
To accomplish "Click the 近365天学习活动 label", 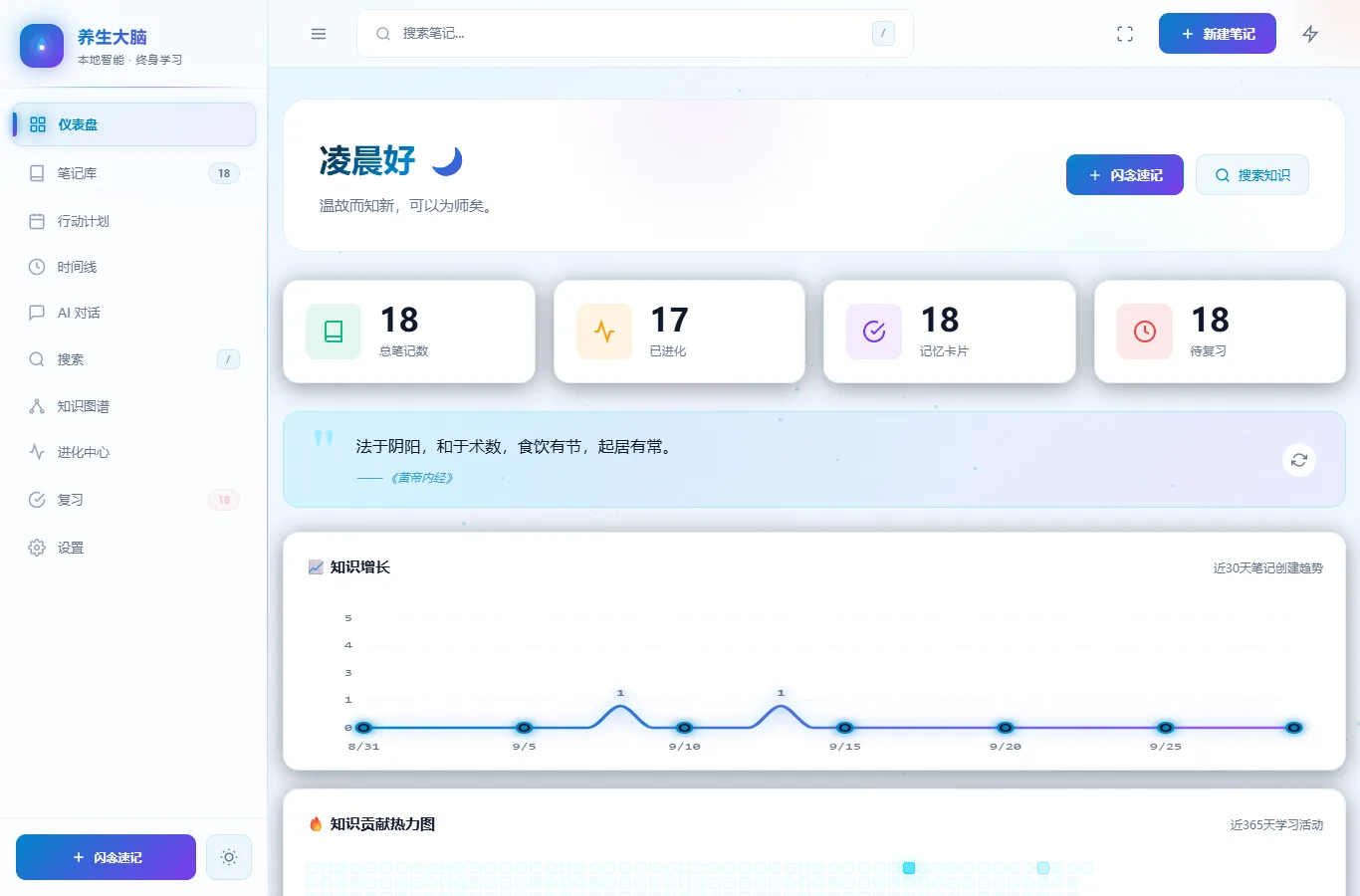I will (x=1276, y=825).
